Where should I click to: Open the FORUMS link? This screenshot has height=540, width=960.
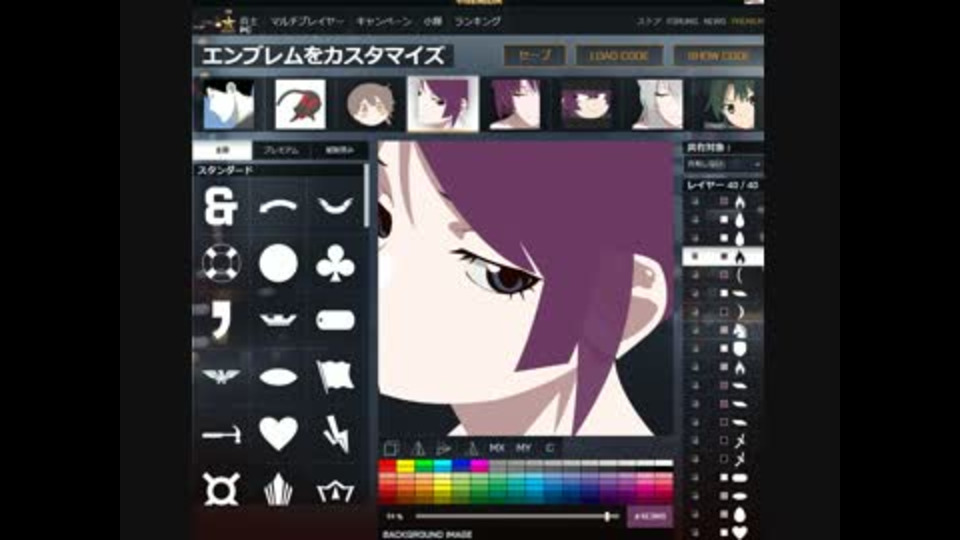click(681, 21)
